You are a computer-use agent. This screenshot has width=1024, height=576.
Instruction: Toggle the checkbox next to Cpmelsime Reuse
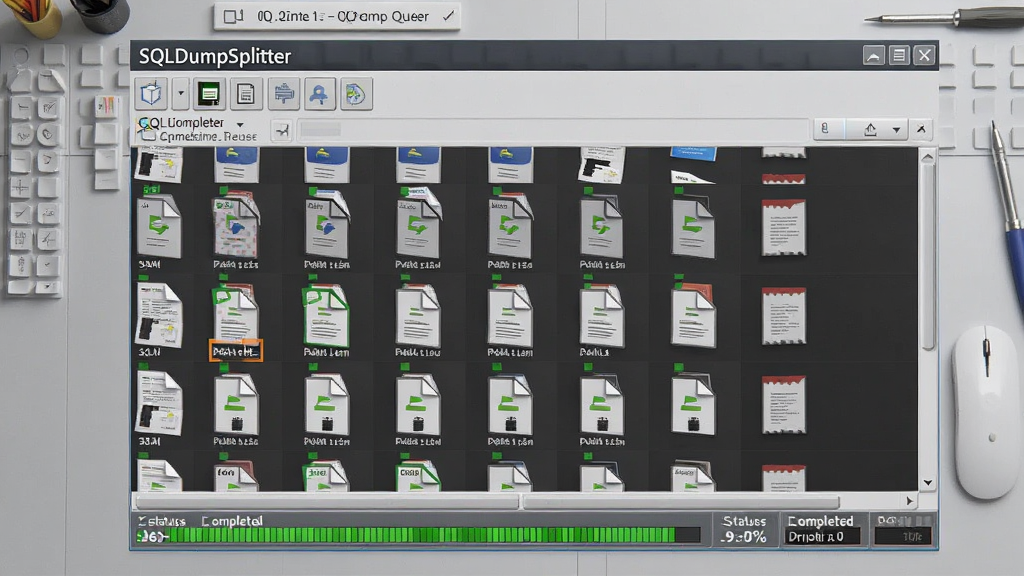coord(149,136)
